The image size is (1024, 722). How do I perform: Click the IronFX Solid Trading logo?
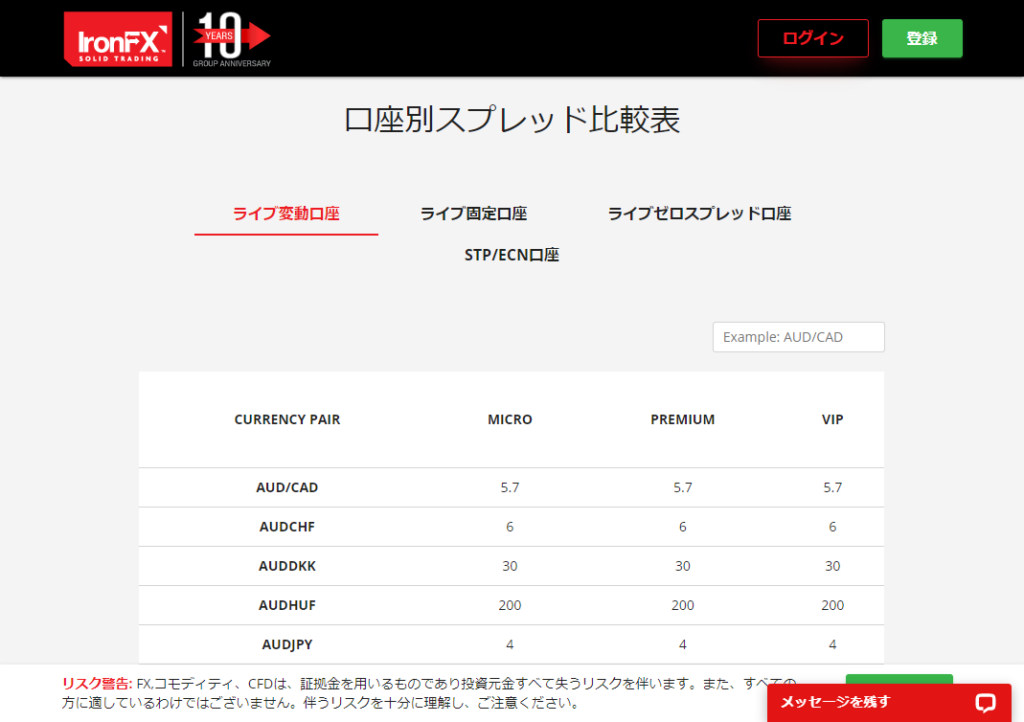click(x=118, y=39)
